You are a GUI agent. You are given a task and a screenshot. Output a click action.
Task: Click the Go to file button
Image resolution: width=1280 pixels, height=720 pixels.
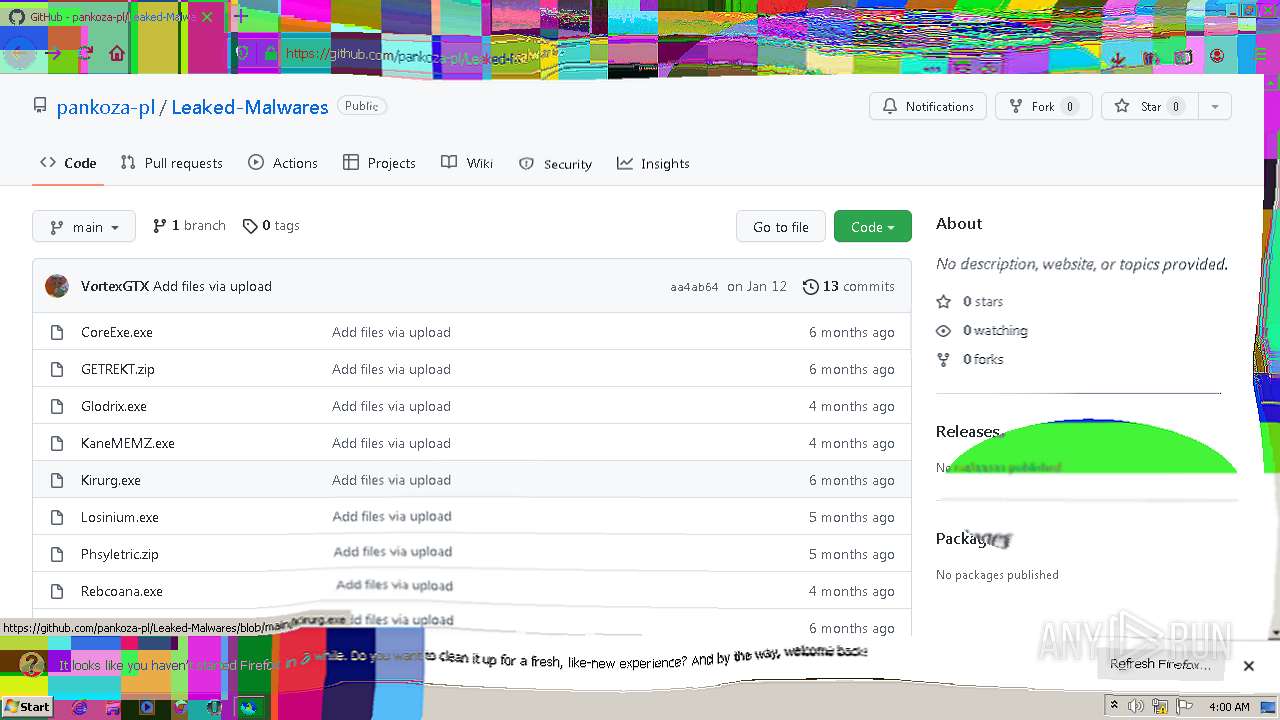coord(780,226)
